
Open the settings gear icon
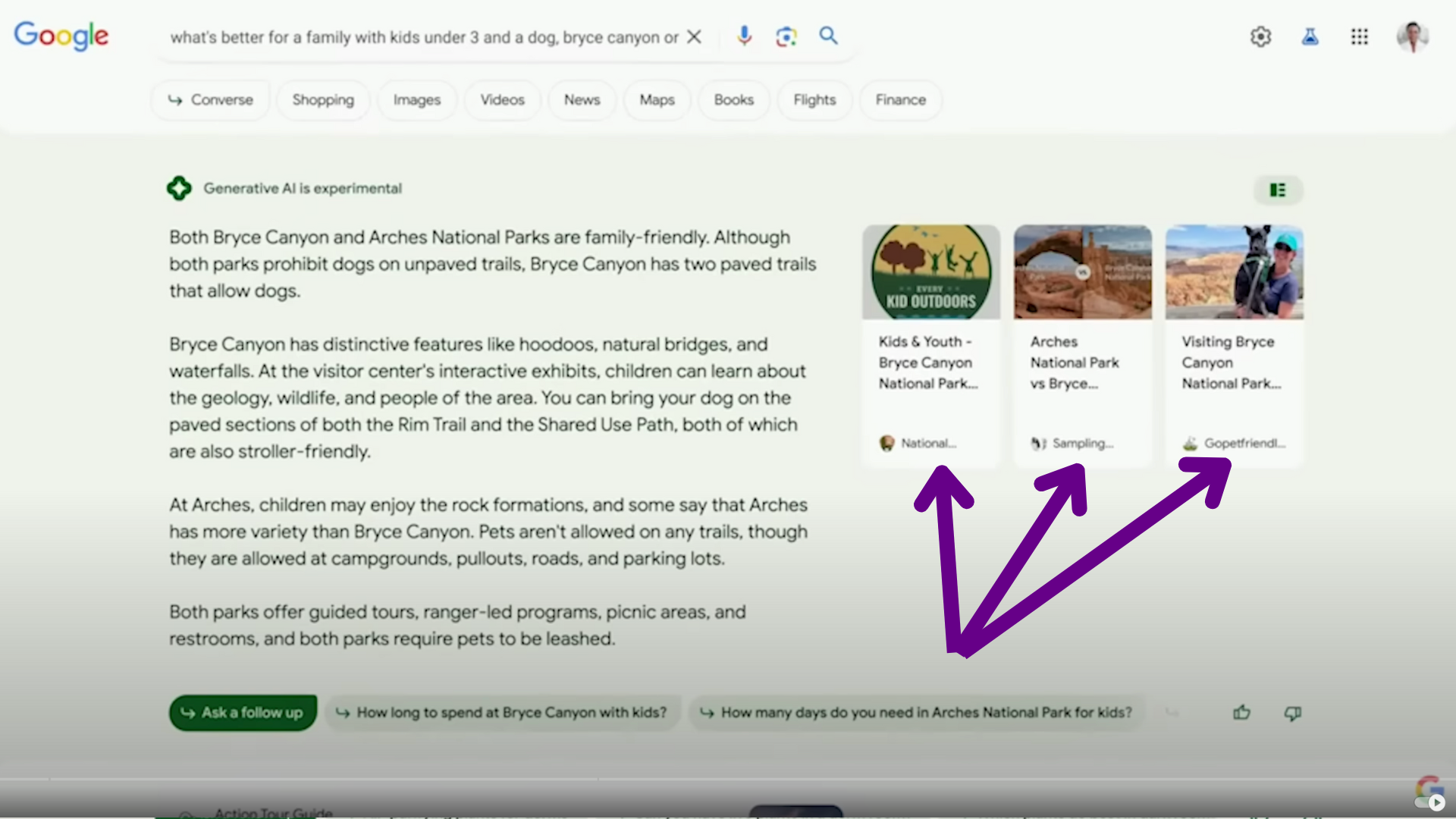pos(1260,36)
